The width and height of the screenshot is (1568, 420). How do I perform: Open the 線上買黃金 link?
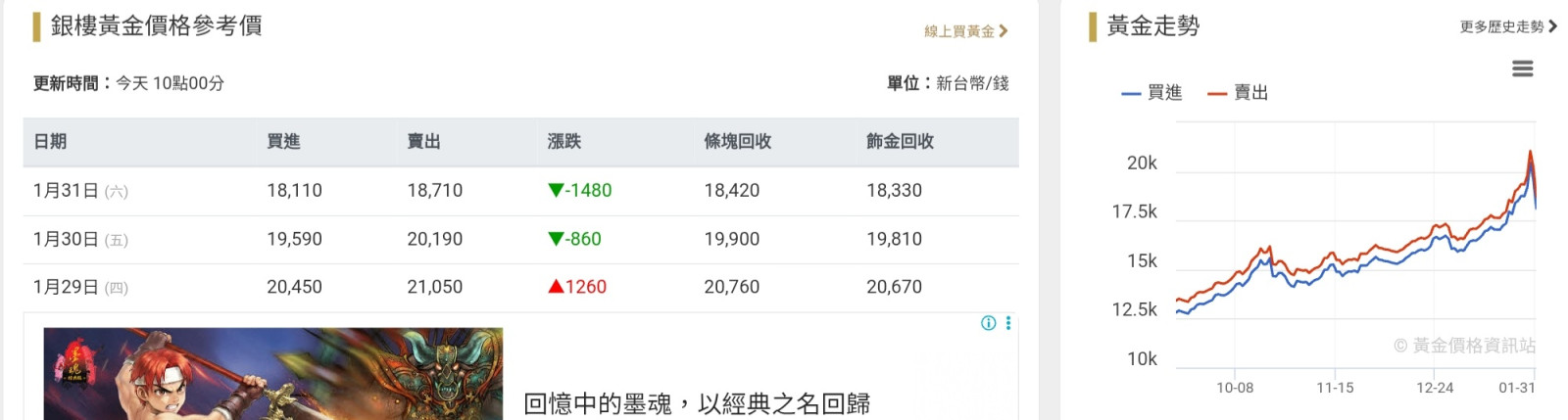pos(964,31)
